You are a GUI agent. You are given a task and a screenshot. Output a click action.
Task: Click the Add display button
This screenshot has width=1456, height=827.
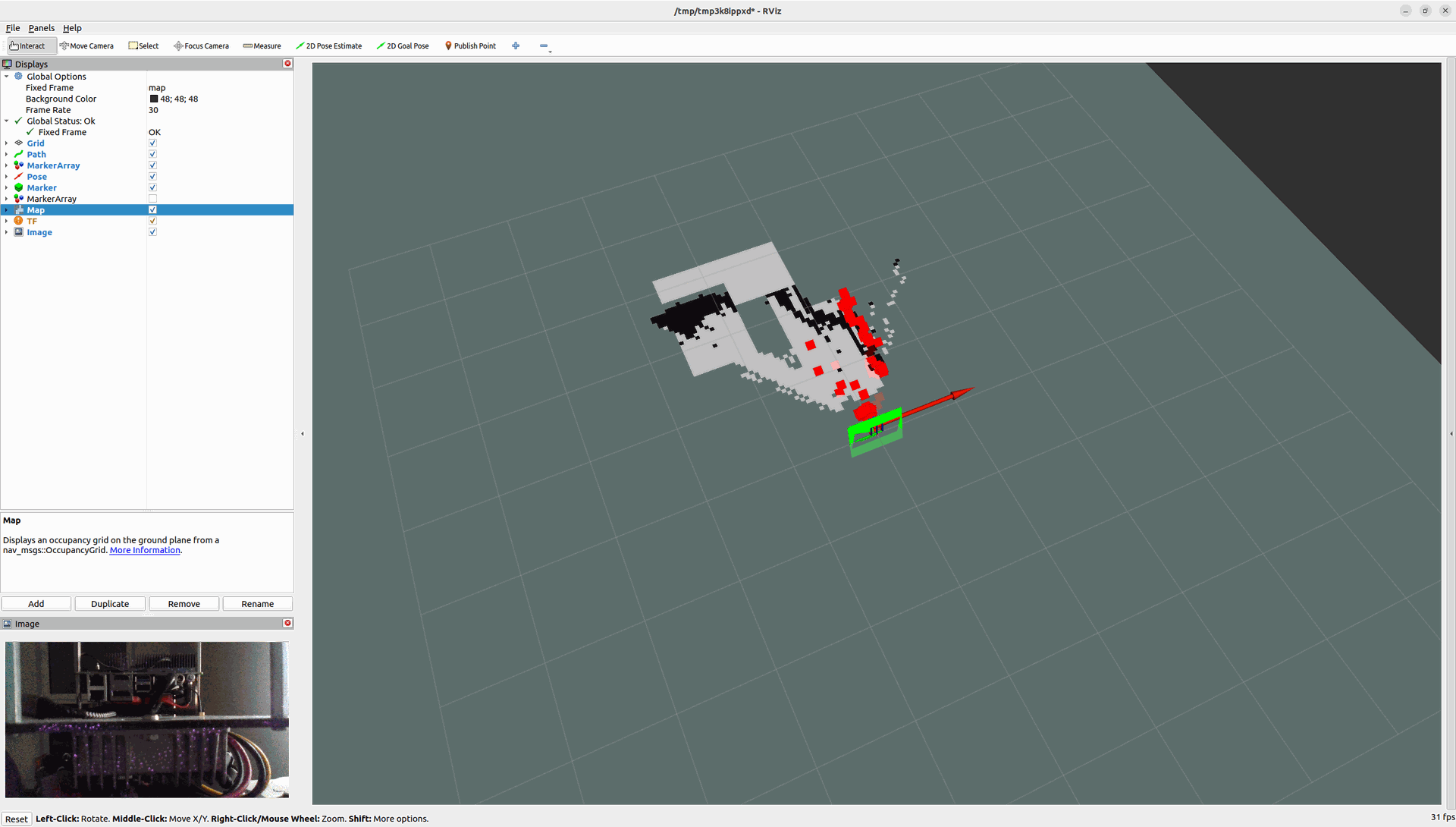click(x=36, y=604)
